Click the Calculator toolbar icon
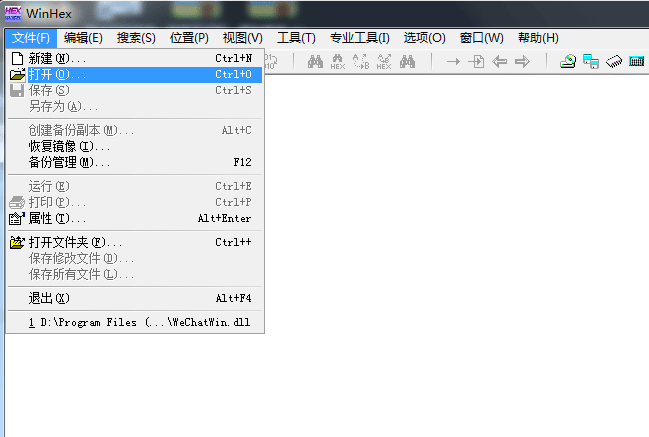Screen dimensions: 649x437 [637, 62]
